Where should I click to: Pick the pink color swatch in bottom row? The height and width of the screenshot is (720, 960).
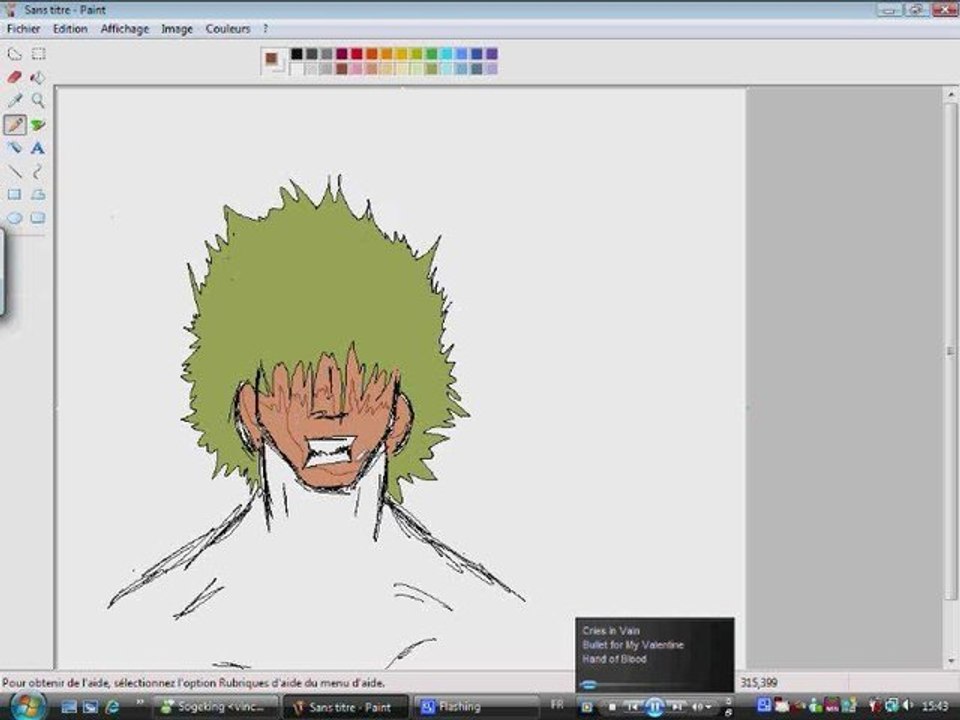click(x=356, y=69)
